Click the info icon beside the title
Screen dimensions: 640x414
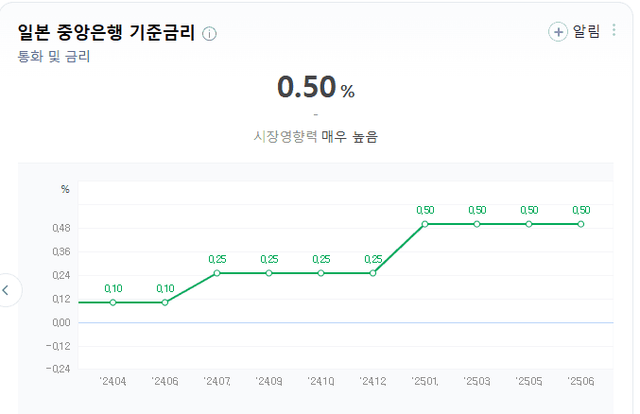(x=209, y=33)
